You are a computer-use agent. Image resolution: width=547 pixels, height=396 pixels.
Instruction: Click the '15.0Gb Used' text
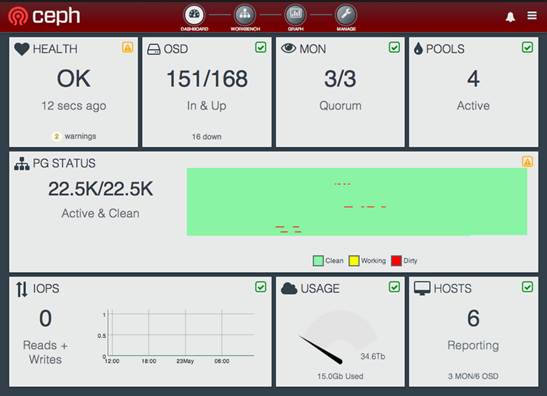(x=340, y=376)
